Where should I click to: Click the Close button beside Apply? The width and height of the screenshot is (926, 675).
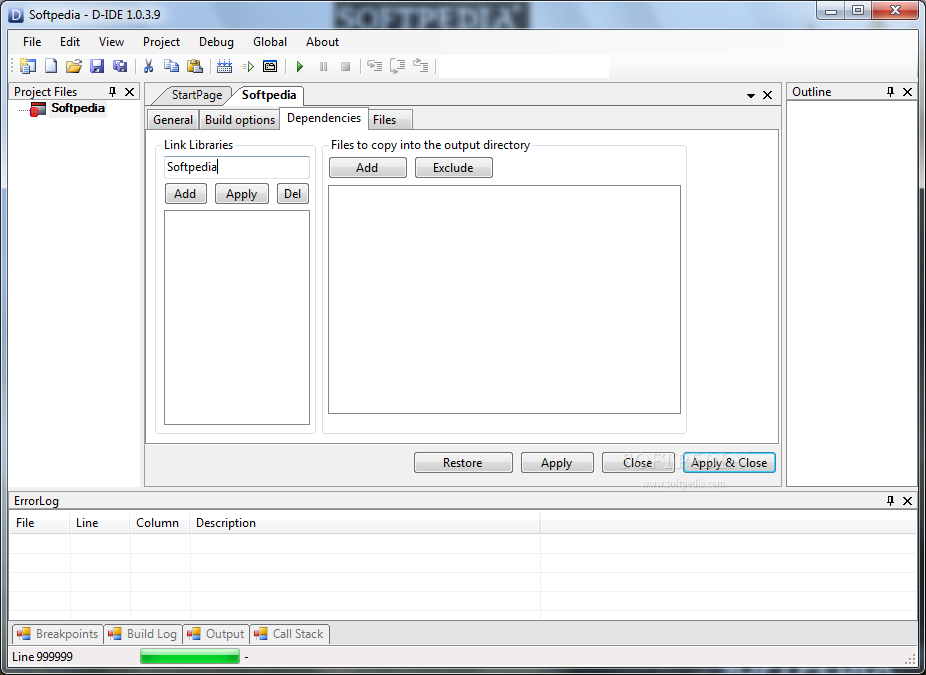638,463
